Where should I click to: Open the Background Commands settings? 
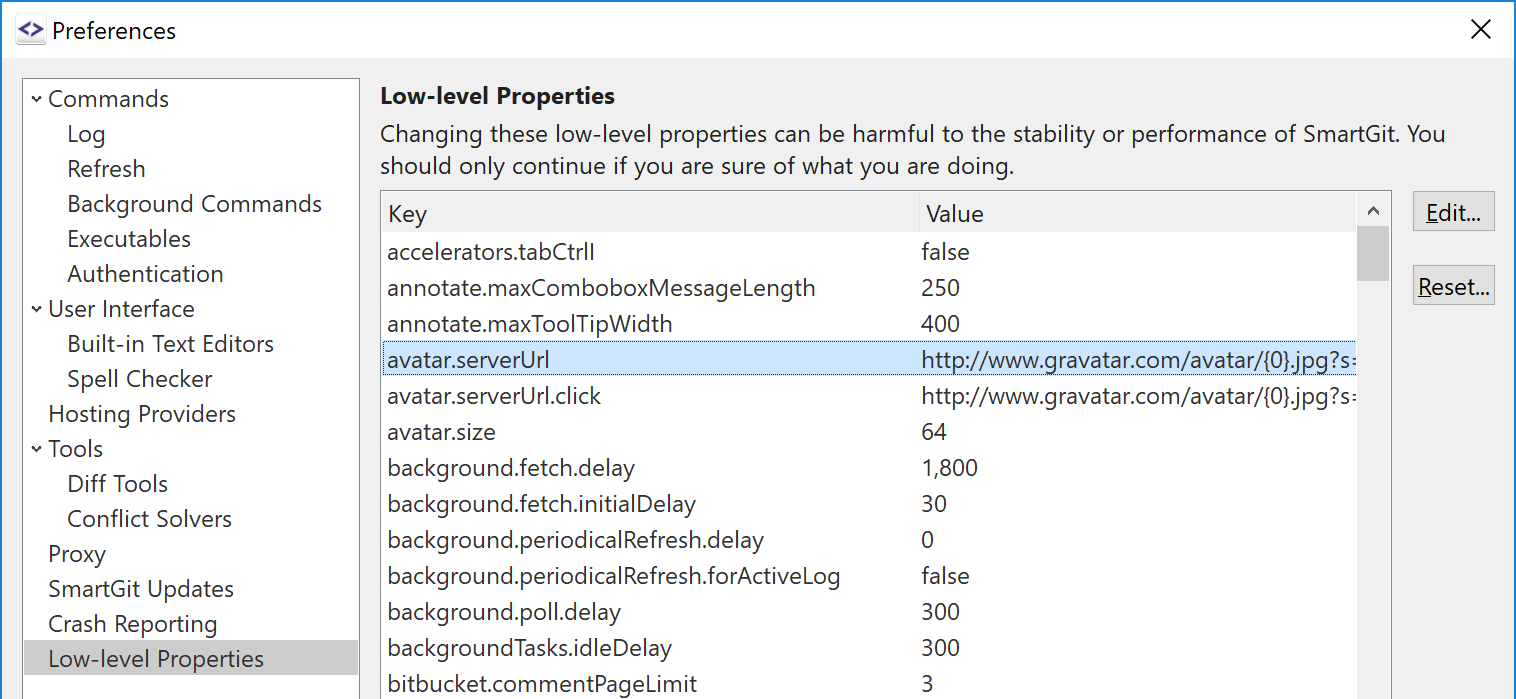coord(194,203)
